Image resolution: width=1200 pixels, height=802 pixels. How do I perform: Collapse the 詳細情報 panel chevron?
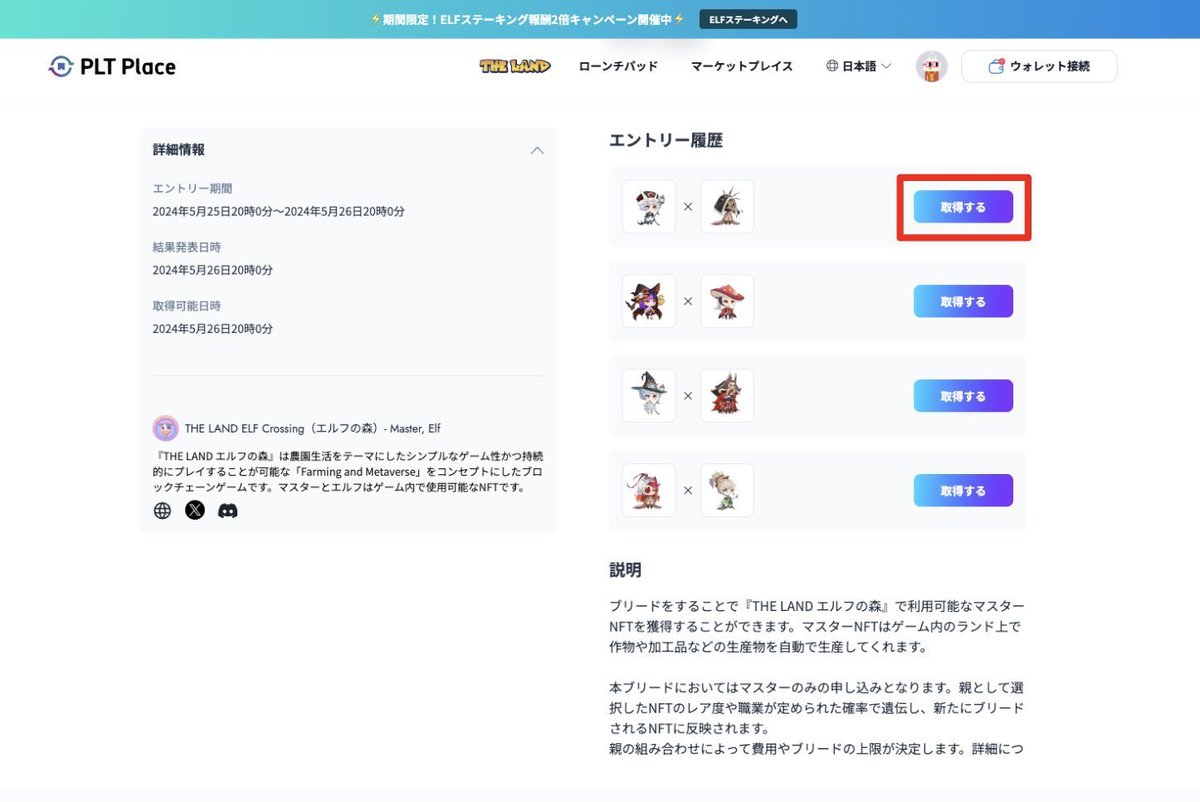point(537,150)
